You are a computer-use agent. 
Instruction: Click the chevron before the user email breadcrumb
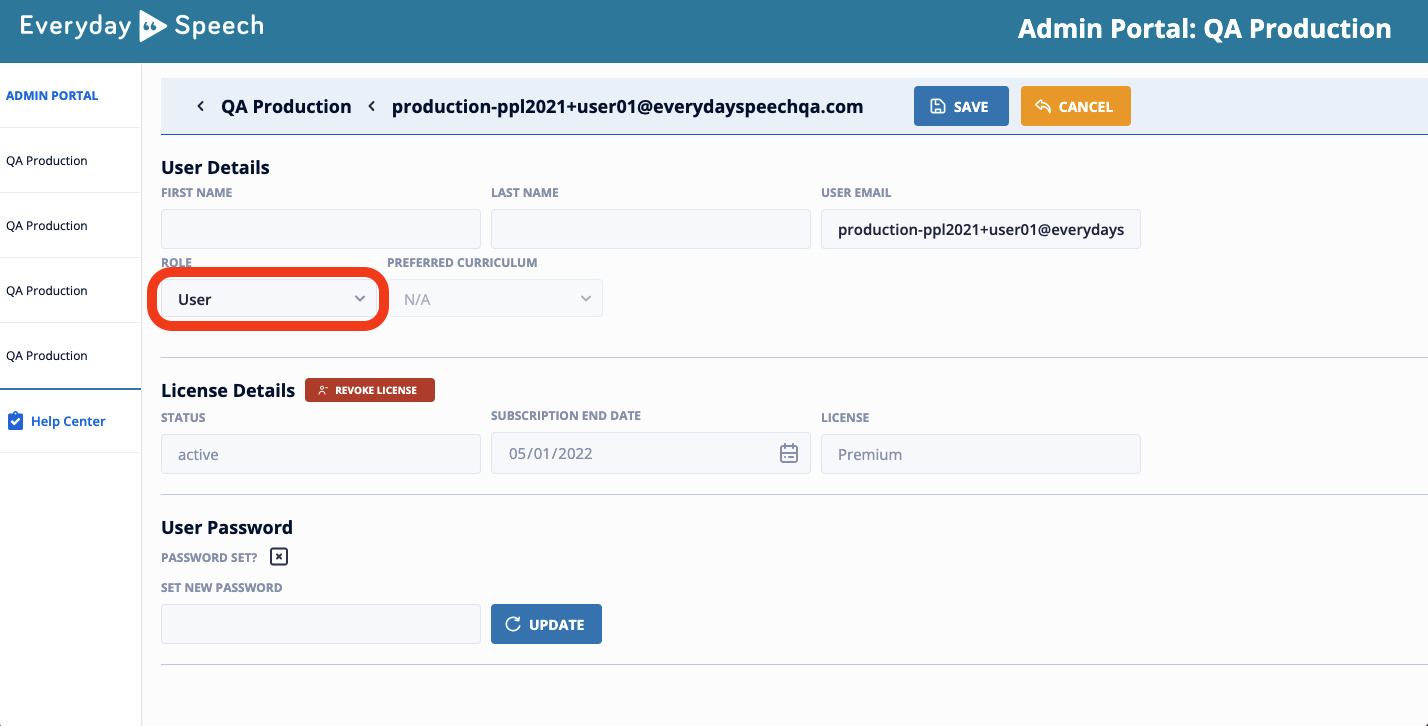[x=371, y=106]
